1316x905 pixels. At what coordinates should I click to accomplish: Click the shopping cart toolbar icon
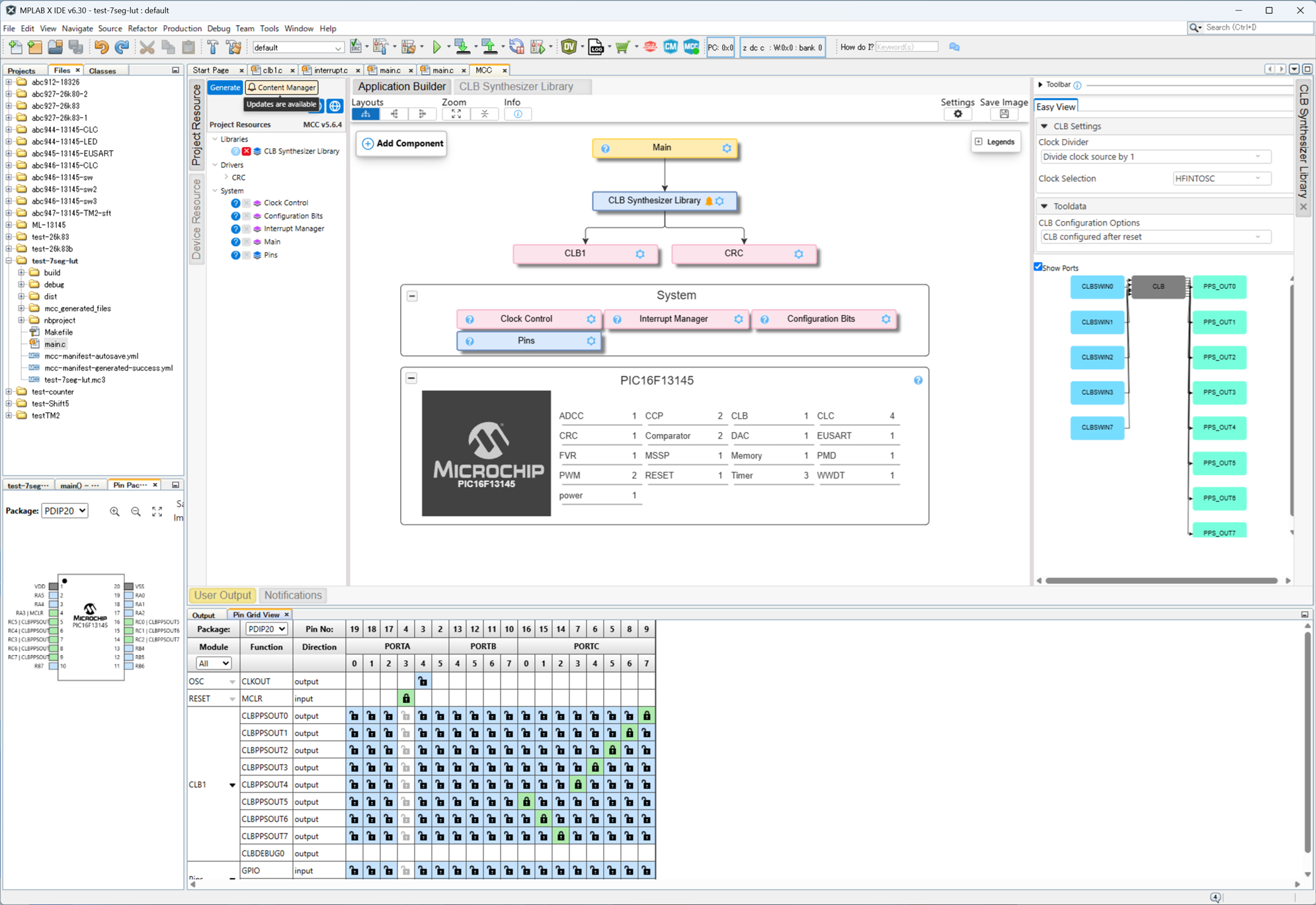622,47
